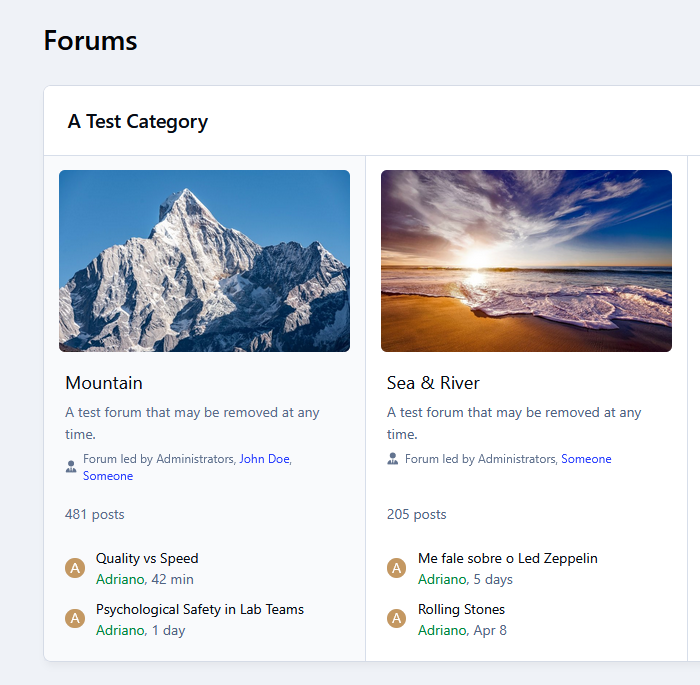The height and width of the screenshot is (685, 700).
Task: Click Adriano's avatar beside Quality vs Speed
Action: pos(75,568)
